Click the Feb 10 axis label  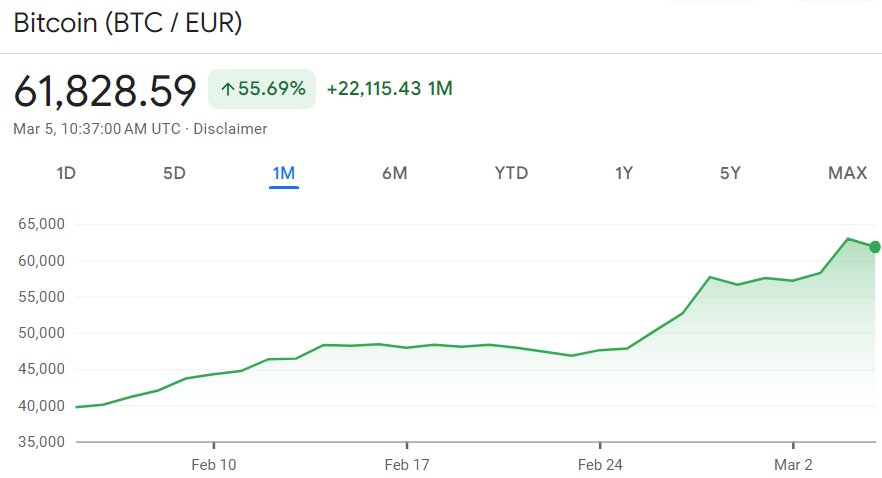click(x=214, y=465)
